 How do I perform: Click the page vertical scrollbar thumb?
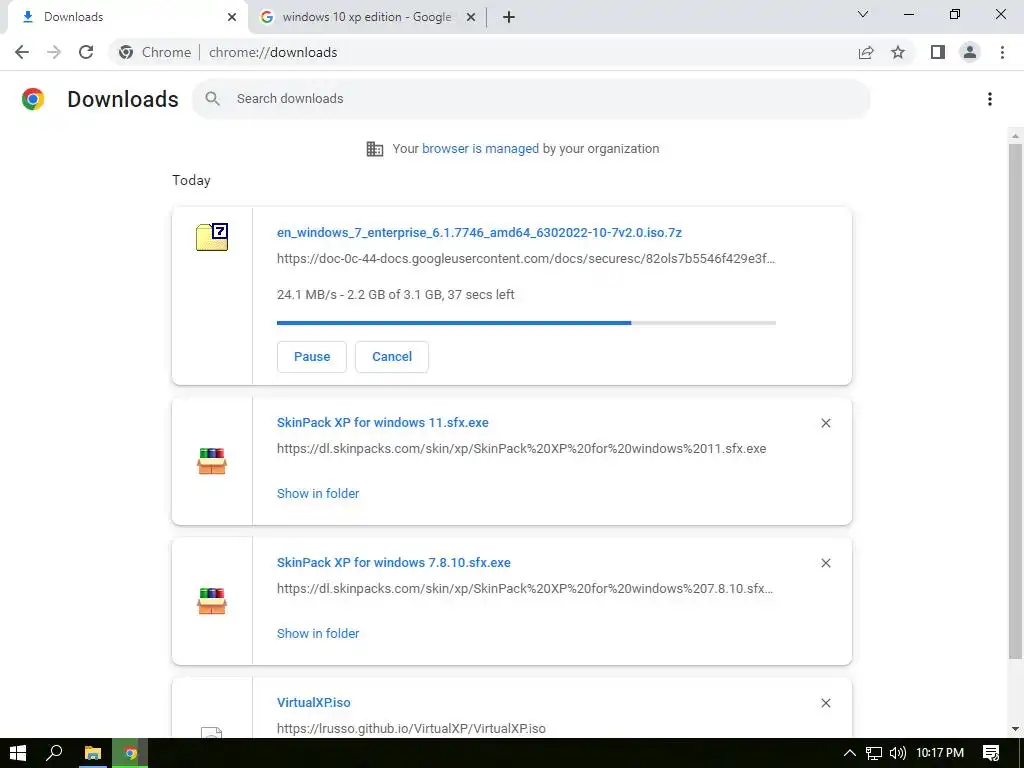coord(1015,402)
